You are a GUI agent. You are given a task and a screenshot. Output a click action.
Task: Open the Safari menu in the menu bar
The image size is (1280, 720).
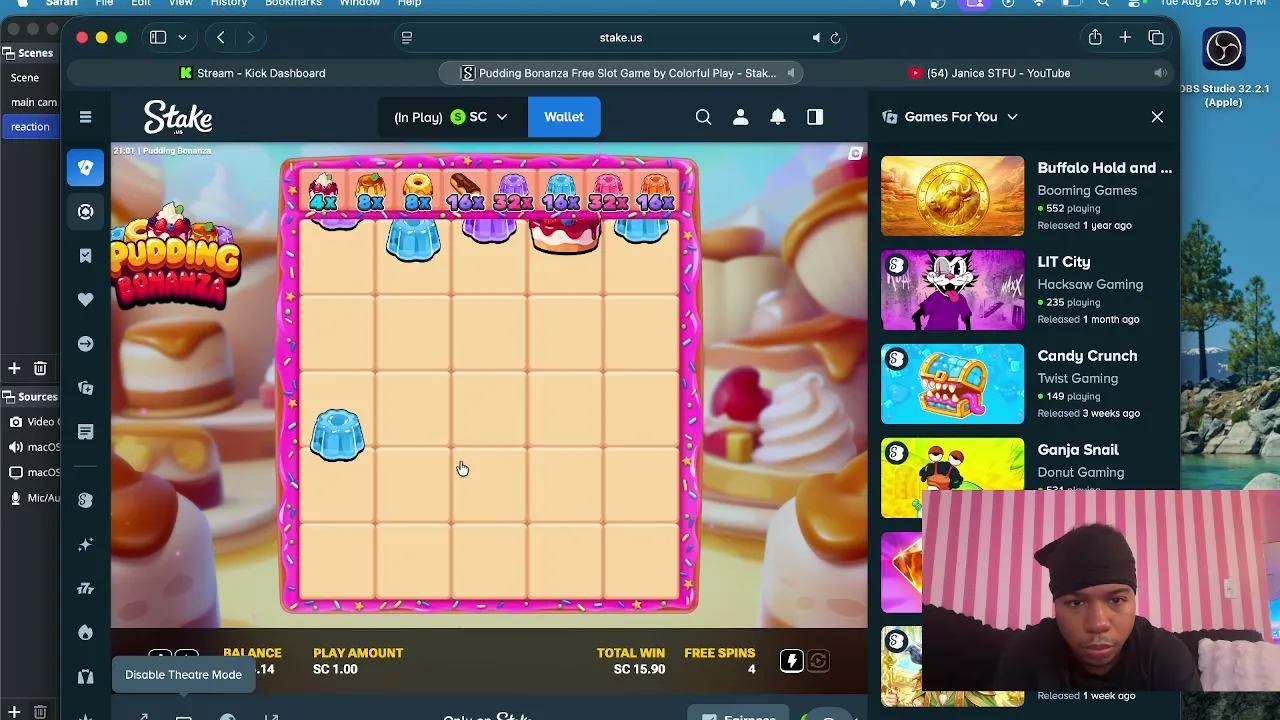point(61,4)
